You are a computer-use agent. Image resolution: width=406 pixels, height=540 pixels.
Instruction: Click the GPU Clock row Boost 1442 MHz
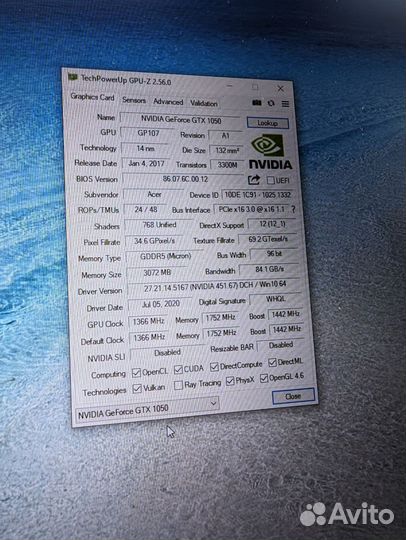tap(285, 314)
